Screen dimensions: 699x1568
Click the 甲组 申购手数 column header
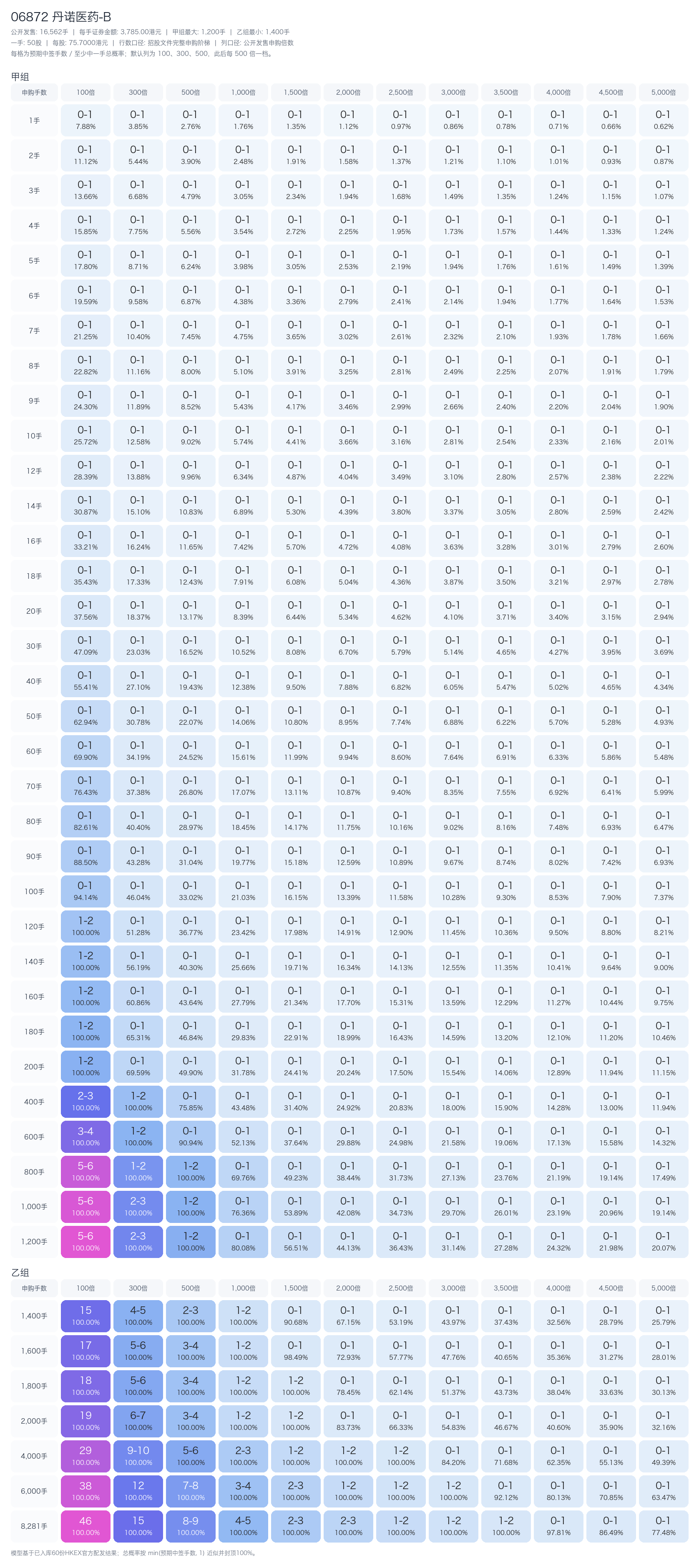(34, 93)
